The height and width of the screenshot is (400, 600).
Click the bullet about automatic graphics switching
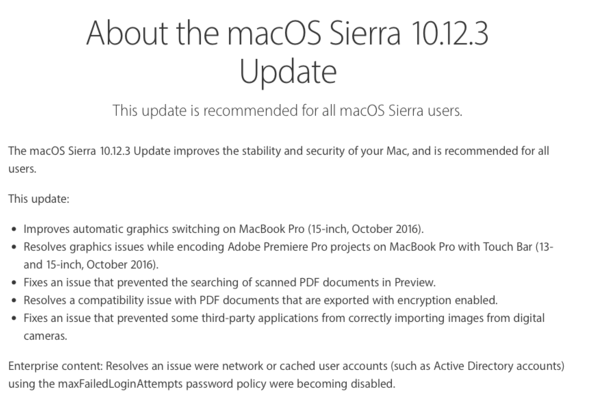click(x=223, y=229)
